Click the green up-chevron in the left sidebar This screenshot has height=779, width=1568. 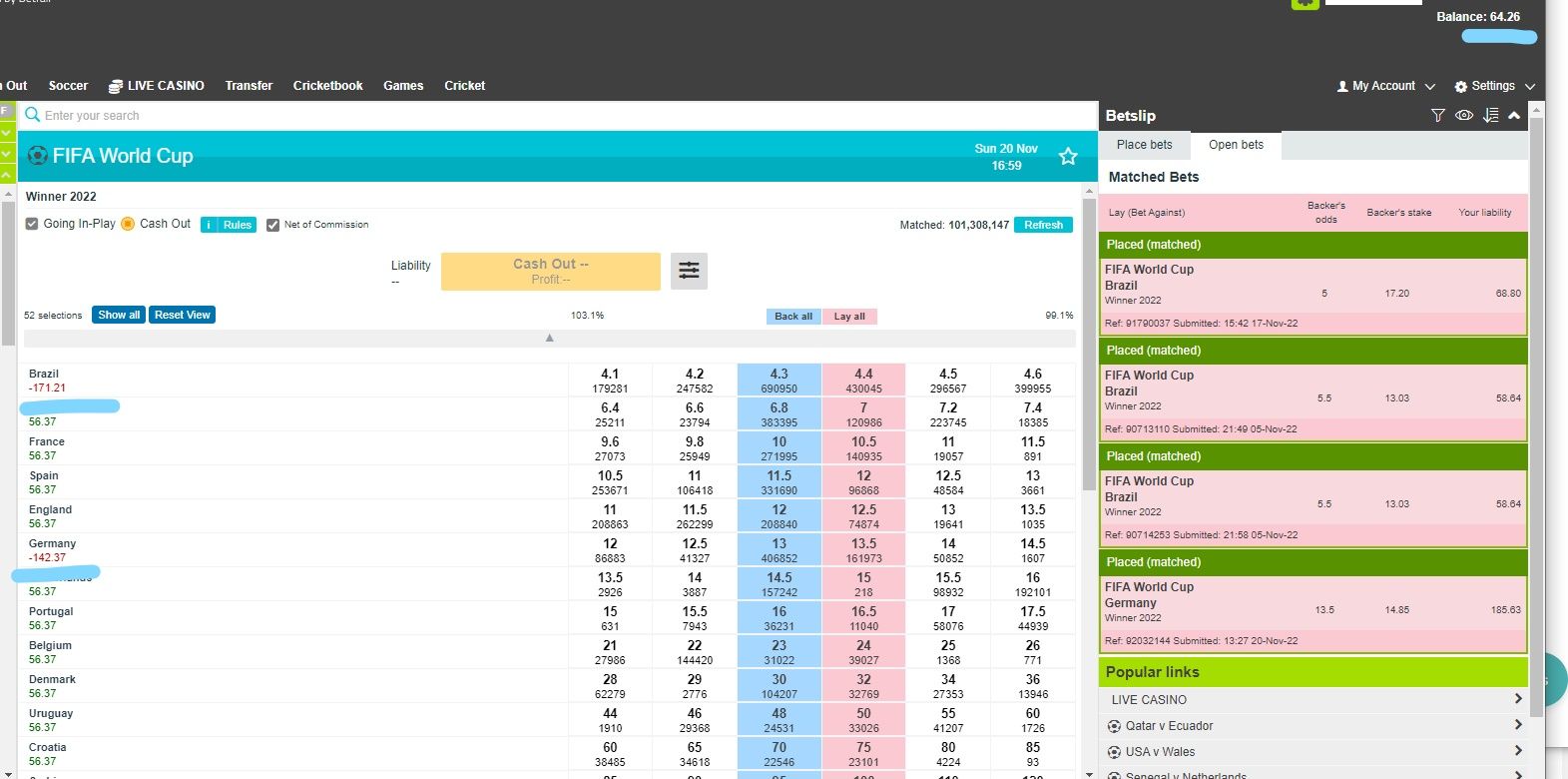7,174
